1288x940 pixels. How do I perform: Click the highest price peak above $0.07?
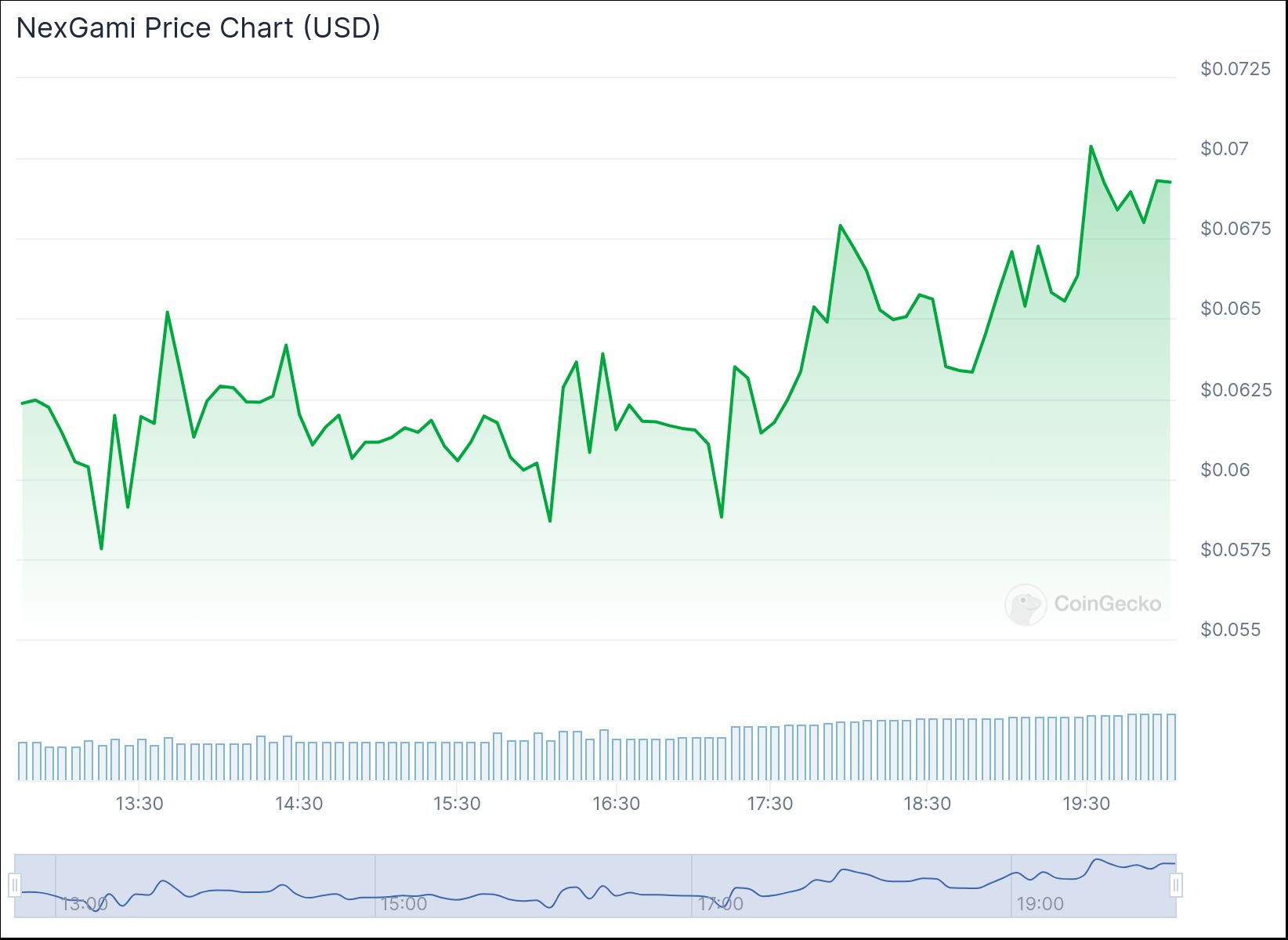(1091, 146)
